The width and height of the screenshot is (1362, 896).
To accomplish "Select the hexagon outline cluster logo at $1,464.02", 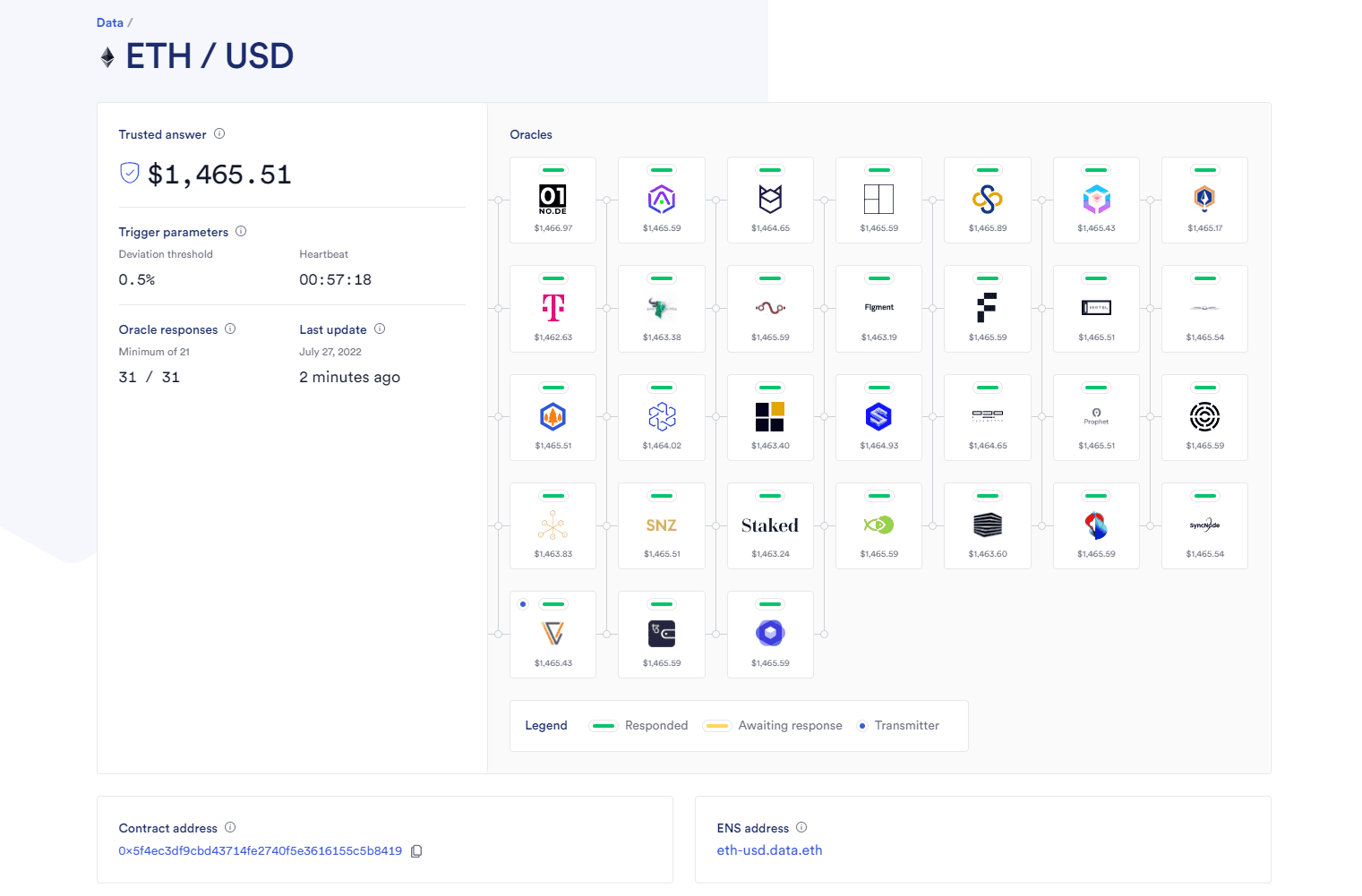I will (662, 417).
